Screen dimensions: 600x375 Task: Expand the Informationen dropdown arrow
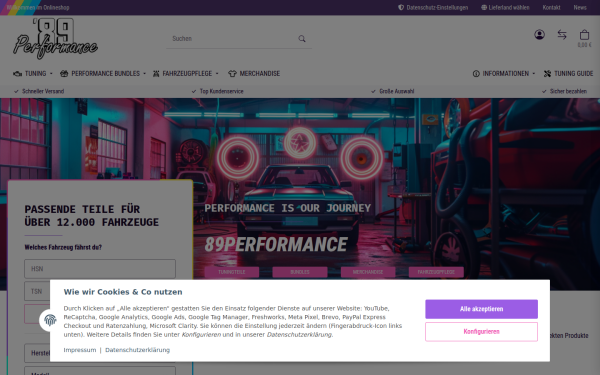click(533, 73)
